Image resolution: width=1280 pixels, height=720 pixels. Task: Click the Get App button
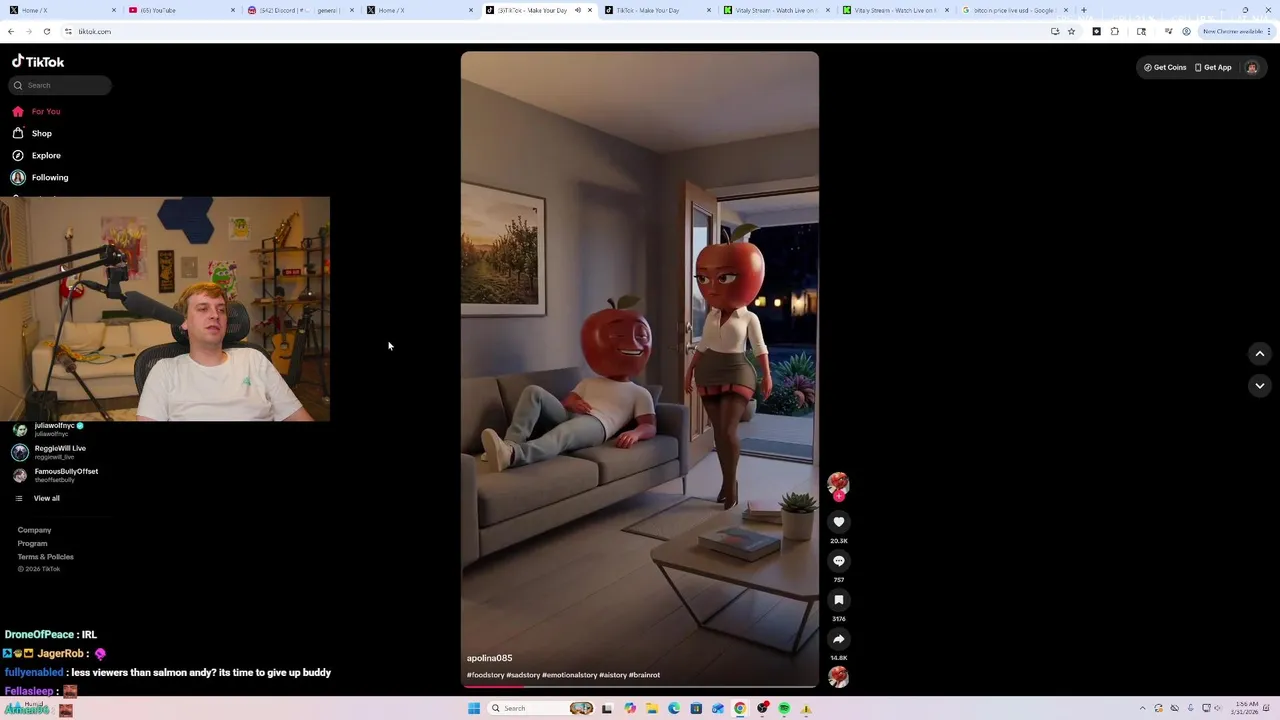pyautogui.click(x=1213, y=67)
